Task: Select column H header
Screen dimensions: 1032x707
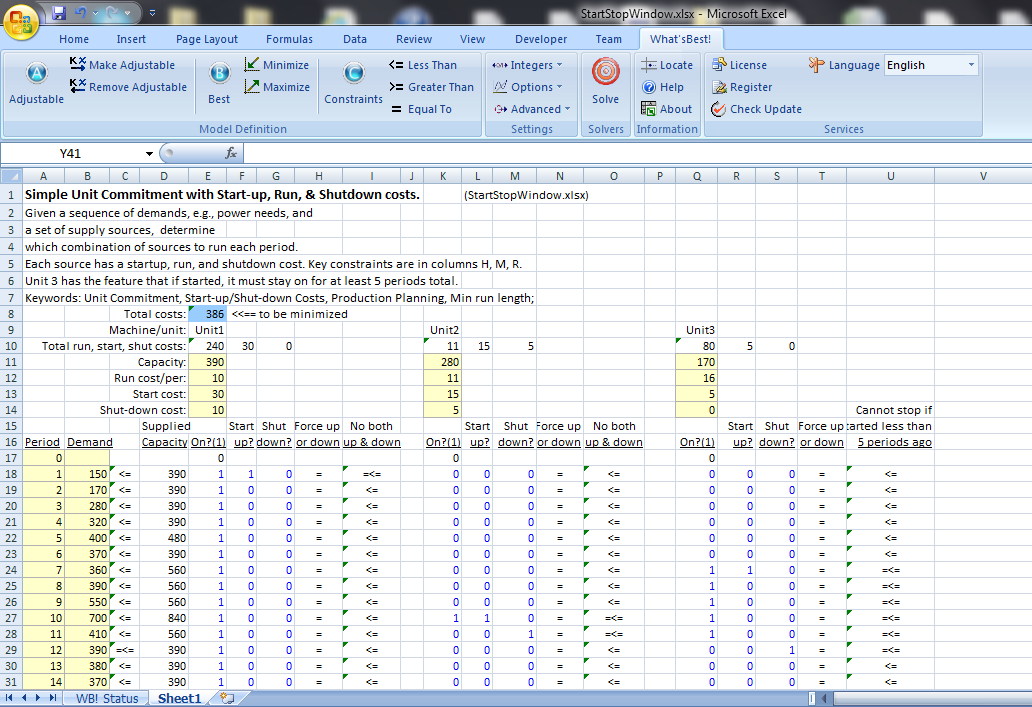Action: coord(319,176)
